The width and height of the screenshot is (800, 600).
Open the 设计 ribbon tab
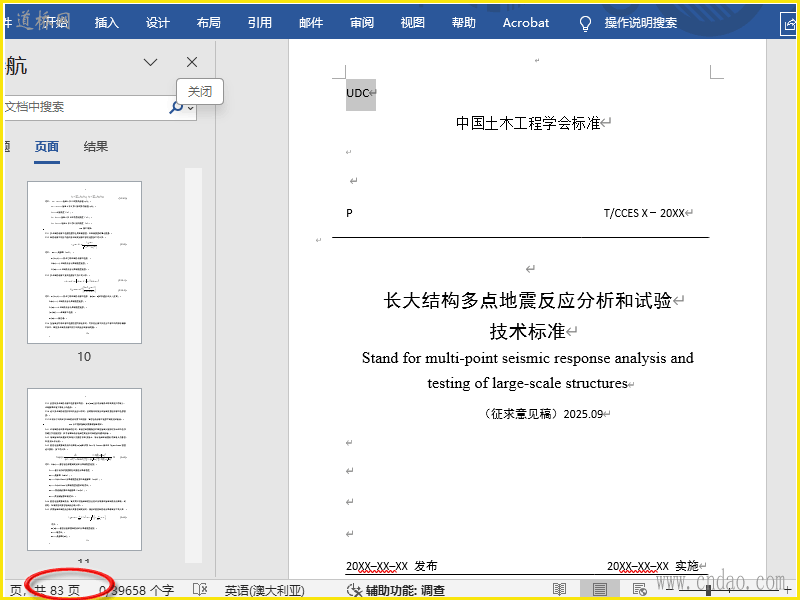(158, 23)
